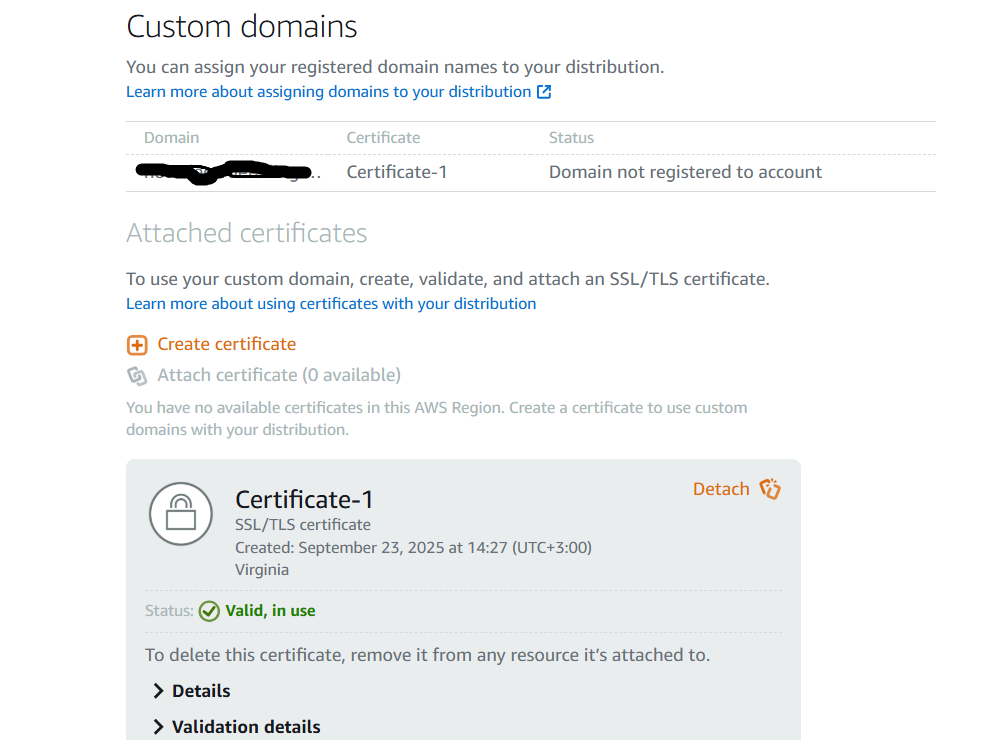Click the redacted domain name in table

(x=225, y=172)
